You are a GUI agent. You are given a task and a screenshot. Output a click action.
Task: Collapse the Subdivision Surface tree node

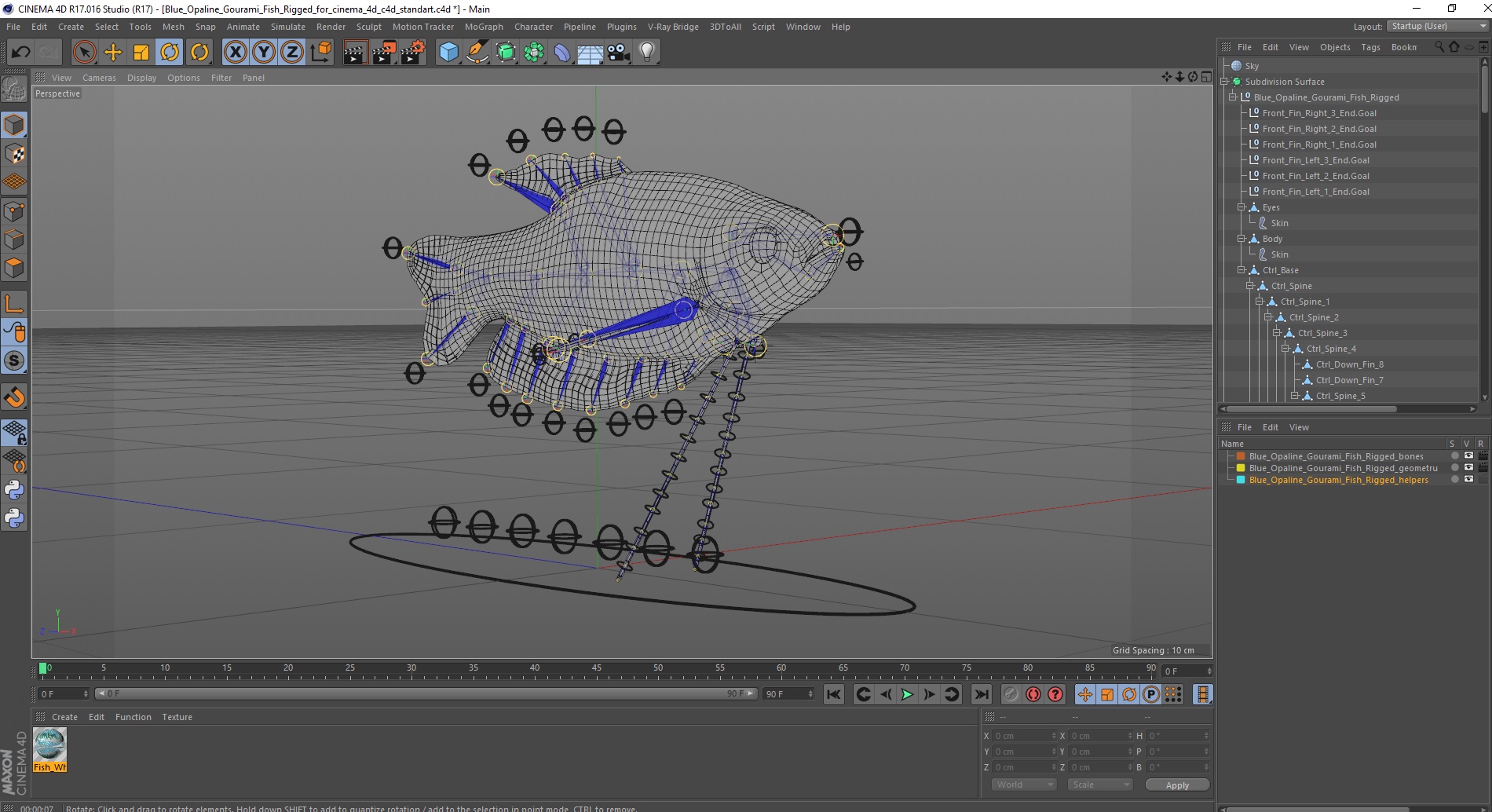1224,82
